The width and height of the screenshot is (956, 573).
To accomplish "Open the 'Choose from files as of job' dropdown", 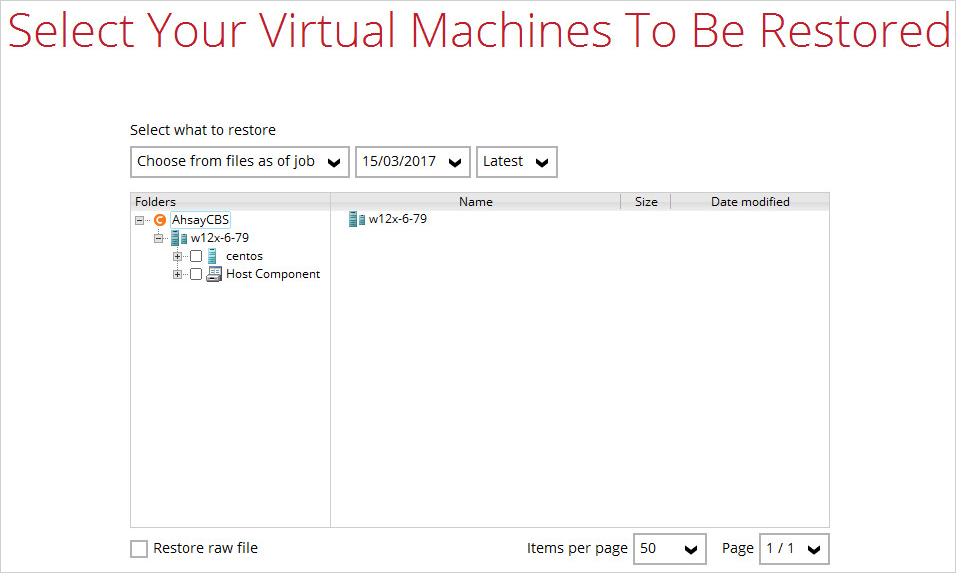I will (240, 162).
